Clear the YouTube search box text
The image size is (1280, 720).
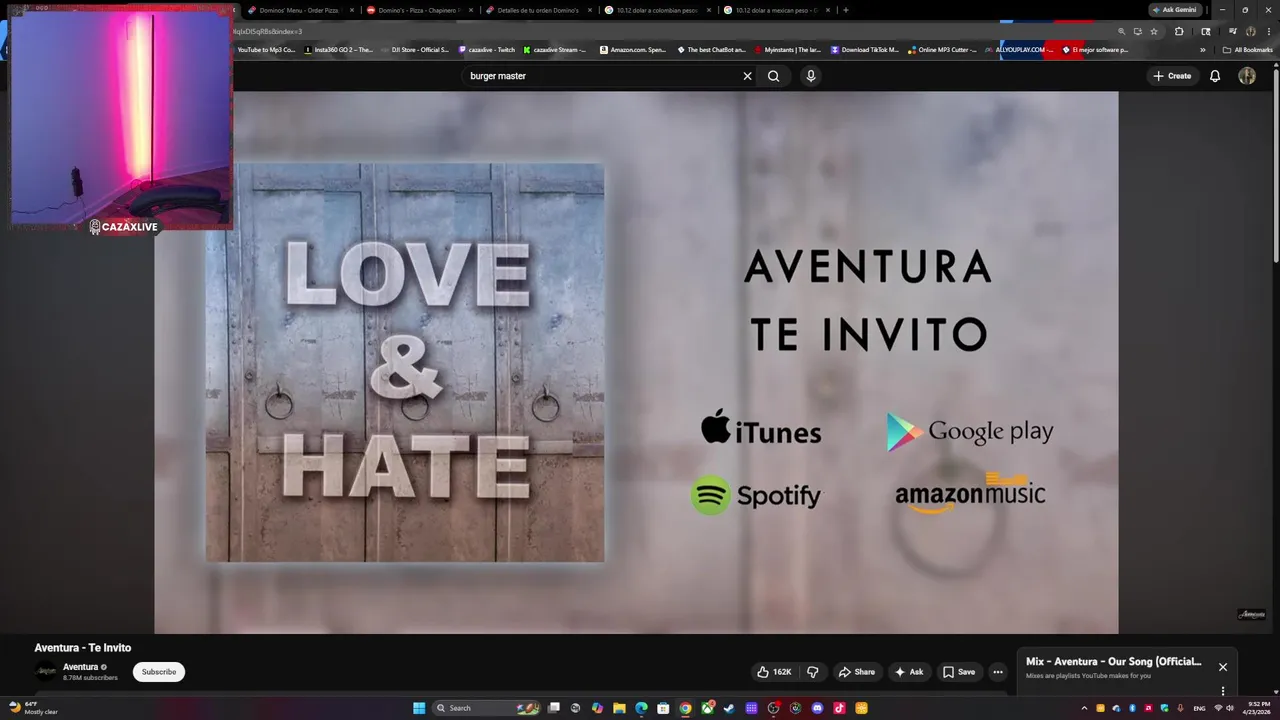[x=747, y=76]
